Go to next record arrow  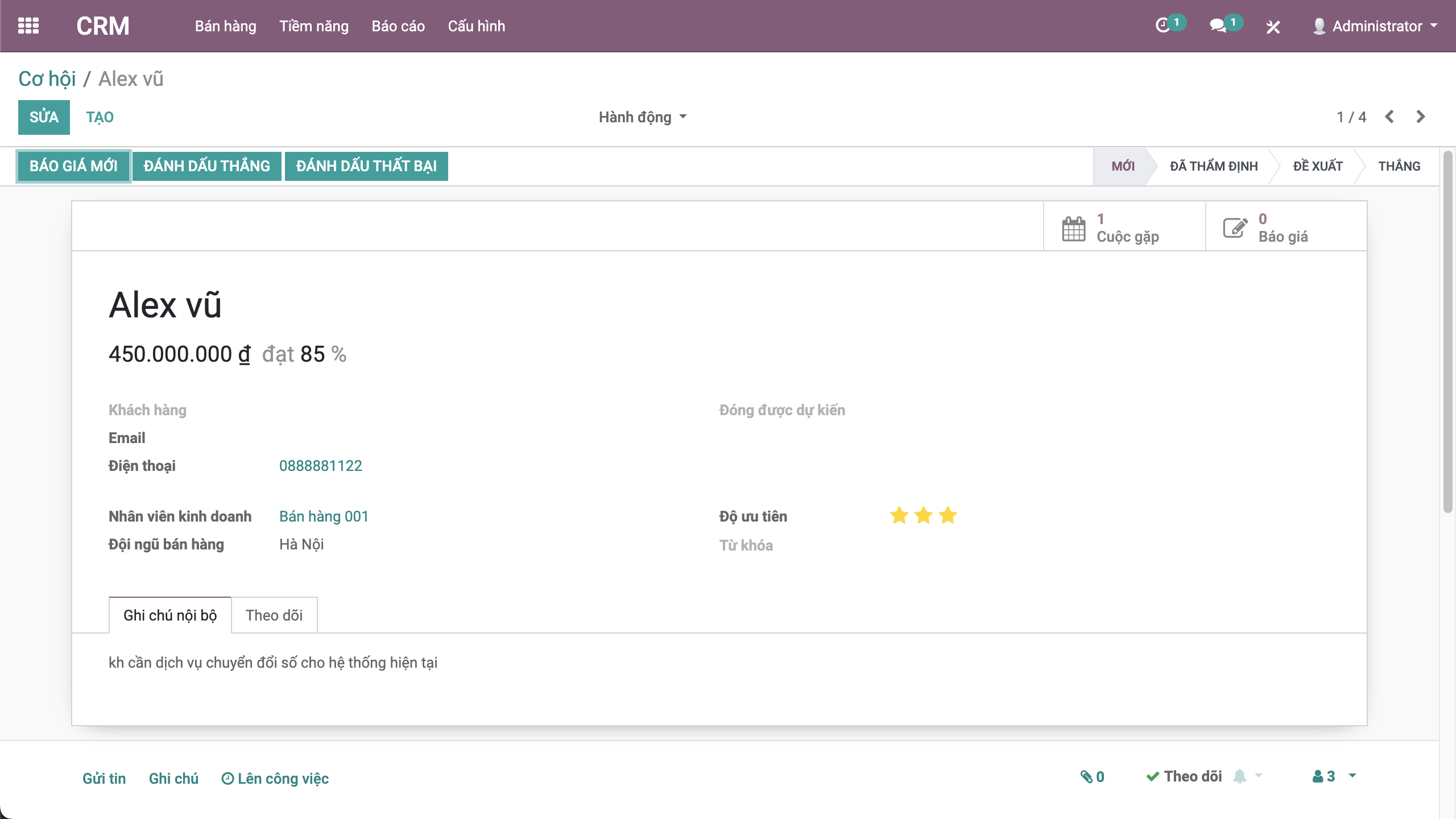coord(1421,117)
